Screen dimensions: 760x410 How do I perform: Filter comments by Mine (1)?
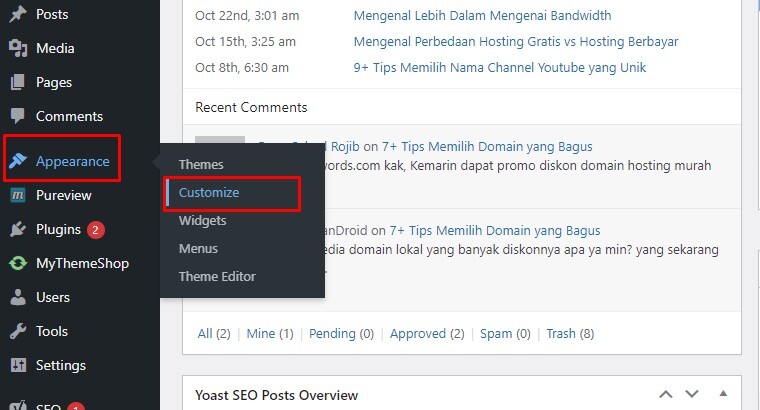pyautogui.click(x=270, y=333)
